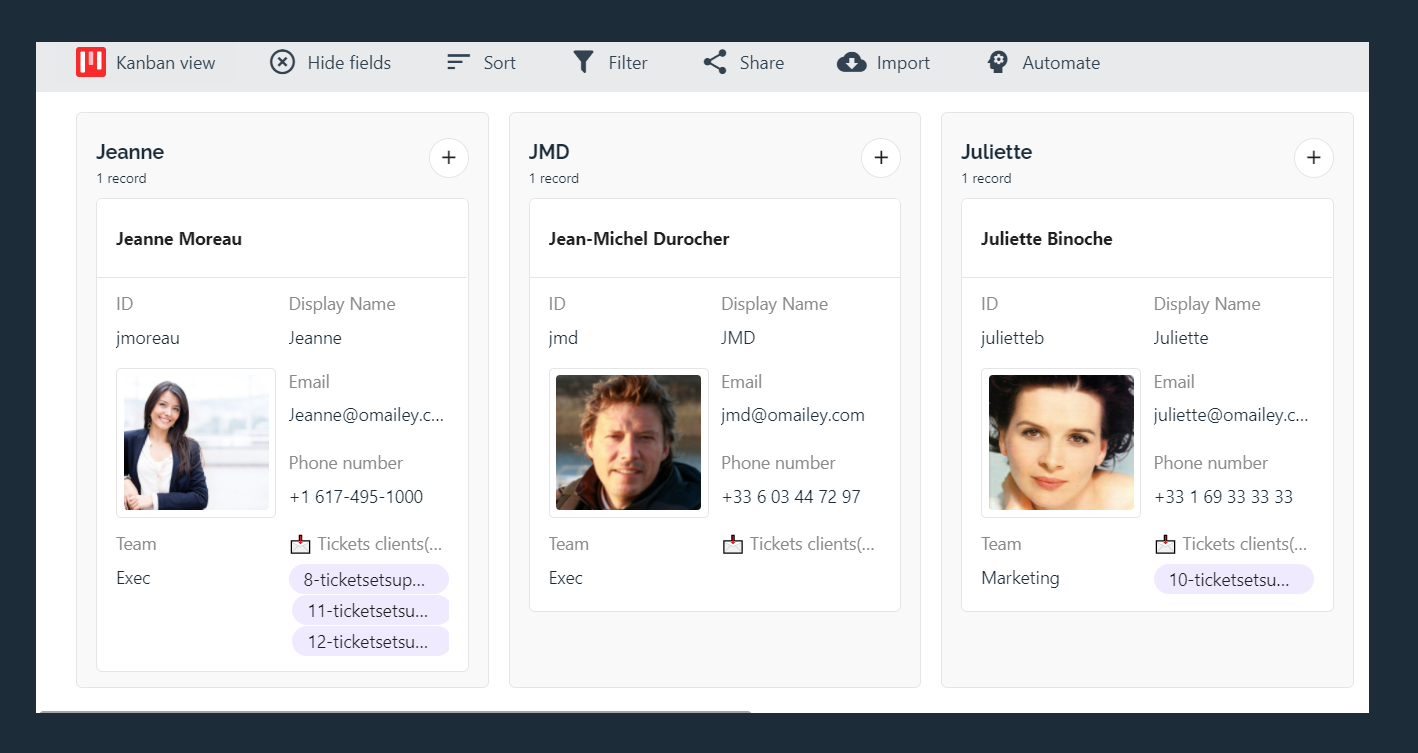Click the tickets envelope icon on Jeanne's card

click(300, 545)
